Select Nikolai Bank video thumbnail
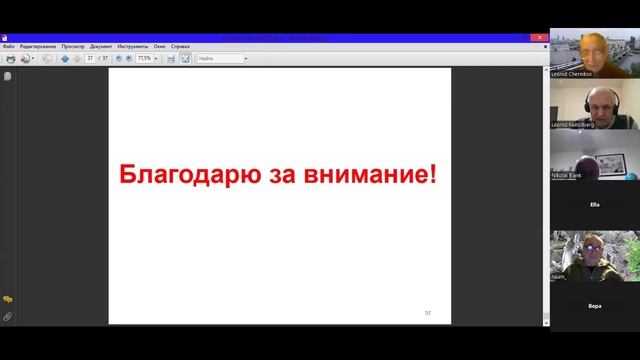Viewport: 640px width, 360px height. (595, 155)
